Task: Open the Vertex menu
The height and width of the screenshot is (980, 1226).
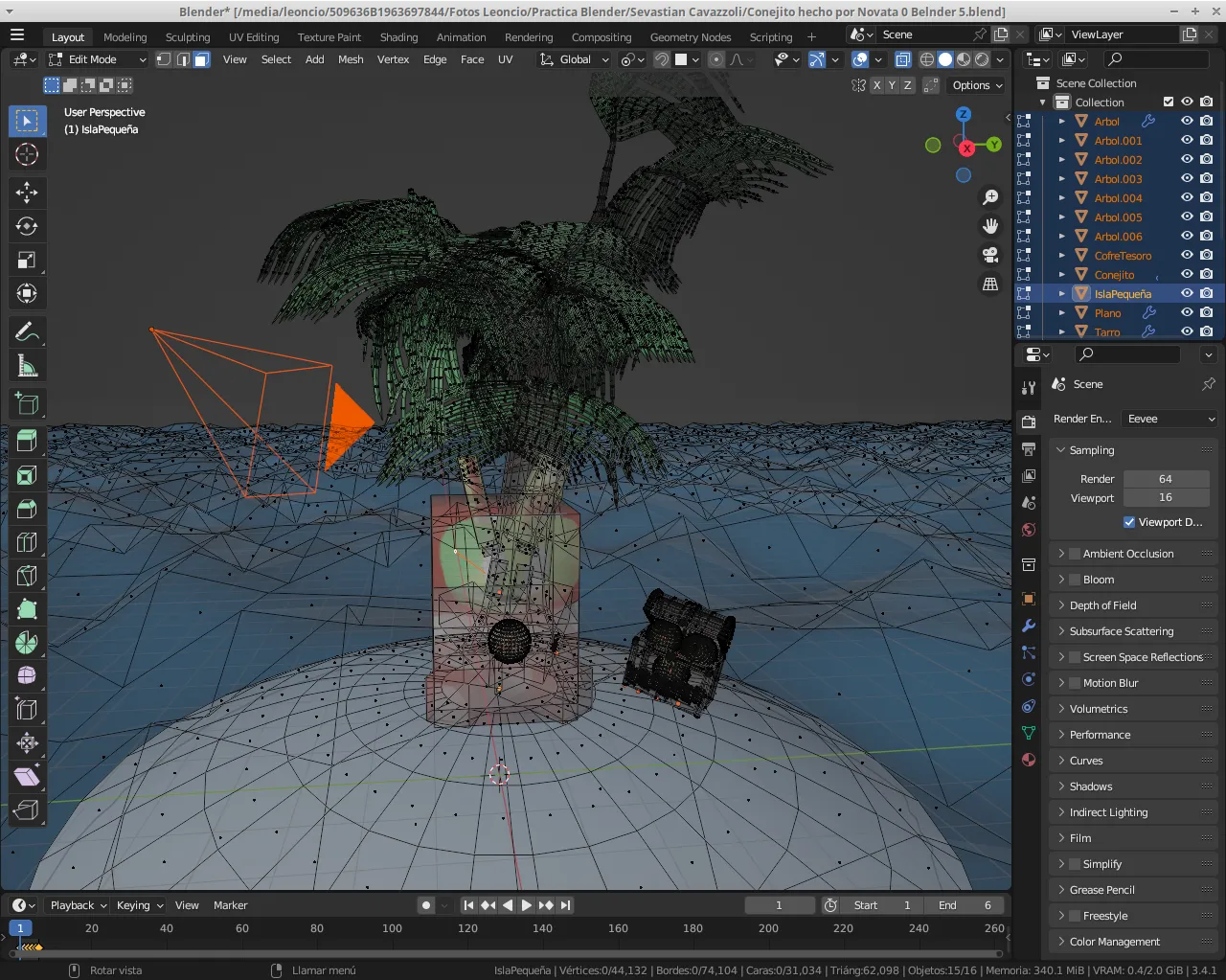Action: pos(393,59)
